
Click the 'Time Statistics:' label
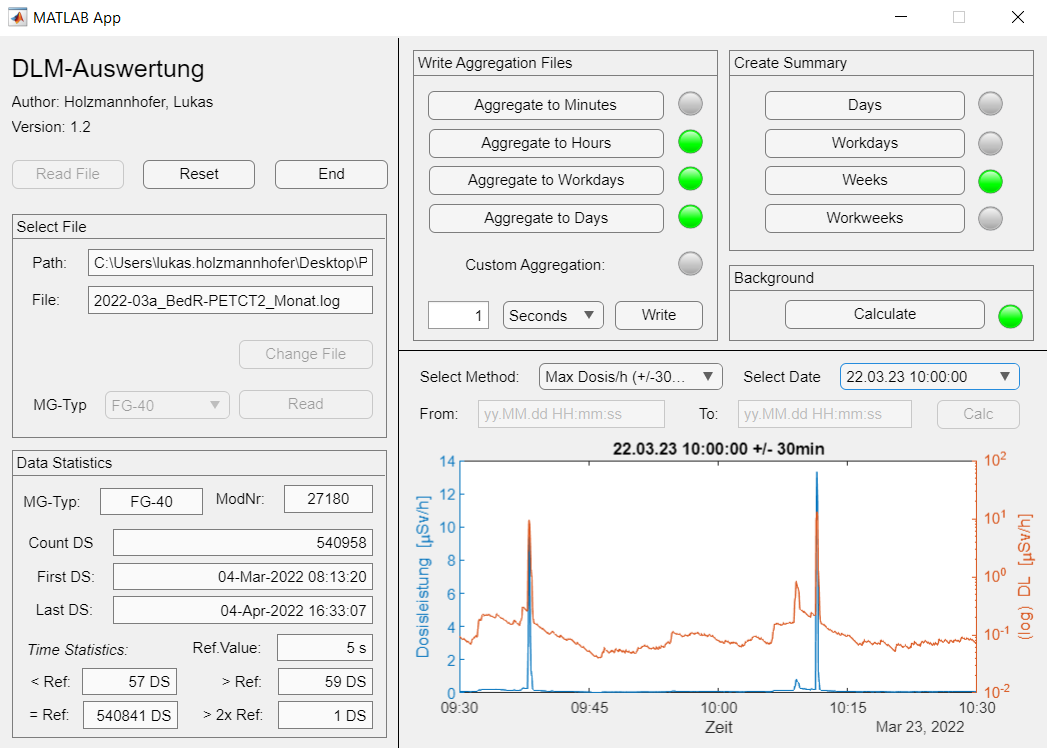pos(77,650)
